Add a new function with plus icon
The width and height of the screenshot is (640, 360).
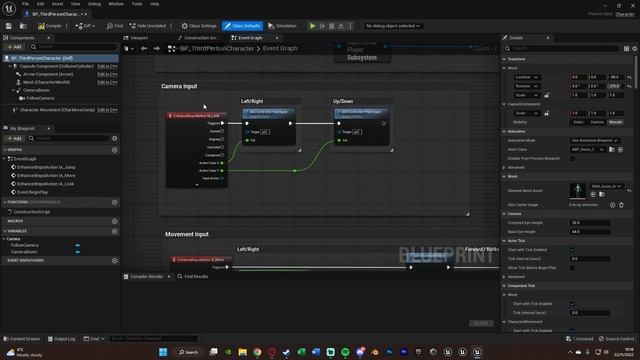115,202
